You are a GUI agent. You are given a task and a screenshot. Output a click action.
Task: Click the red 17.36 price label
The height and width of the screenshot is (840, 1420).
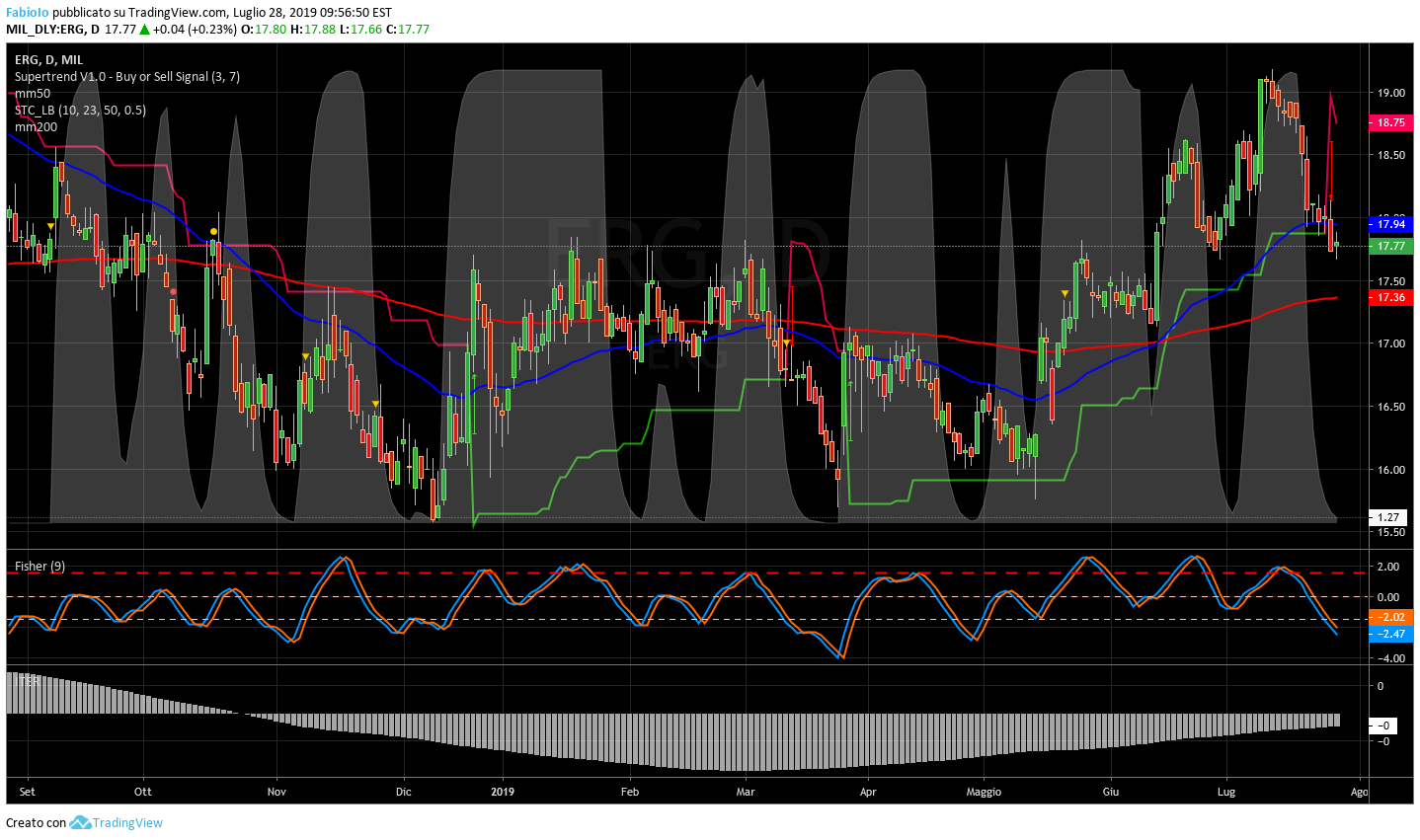point(1390,297)
